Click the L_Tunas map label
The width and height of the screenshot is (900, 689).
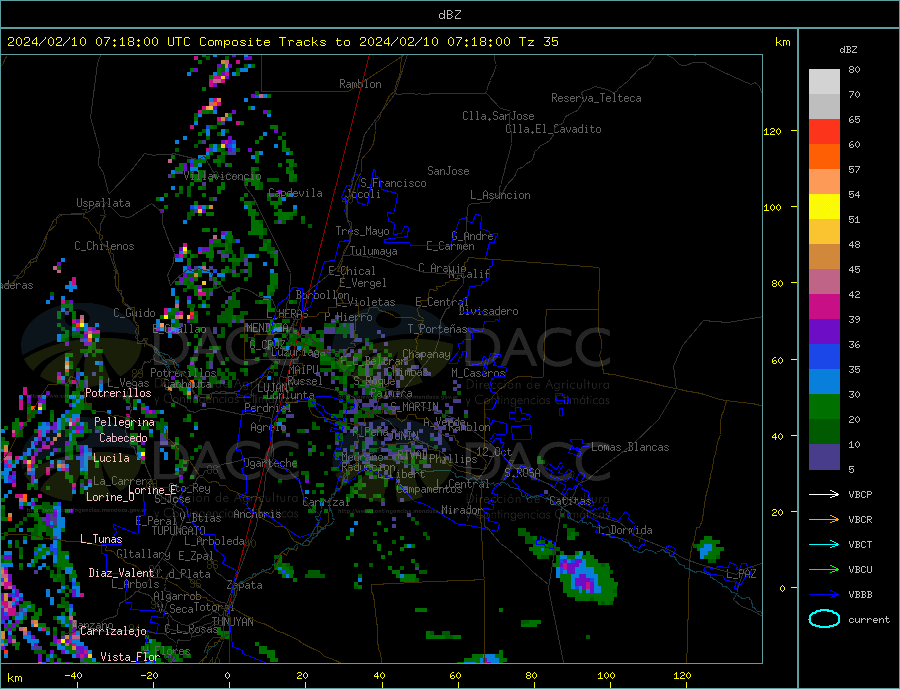(101, 539)
